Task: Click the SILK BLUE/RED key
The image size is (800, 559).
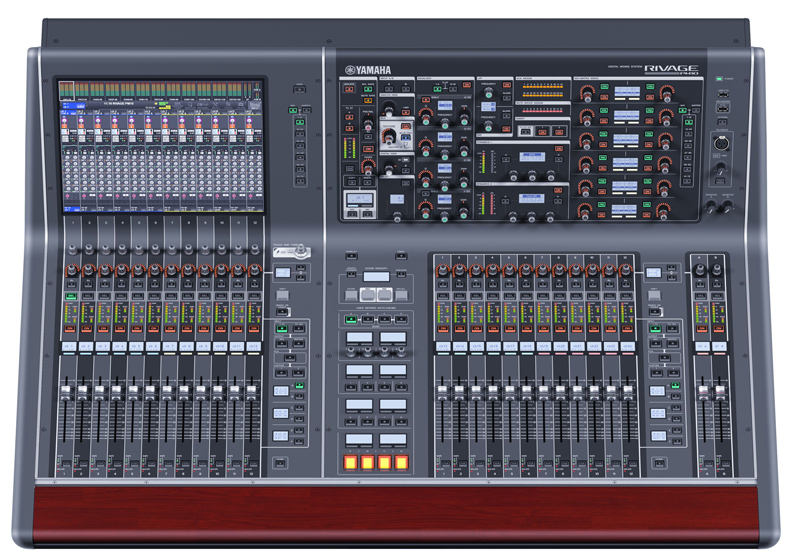Action: tap(406, 138)
